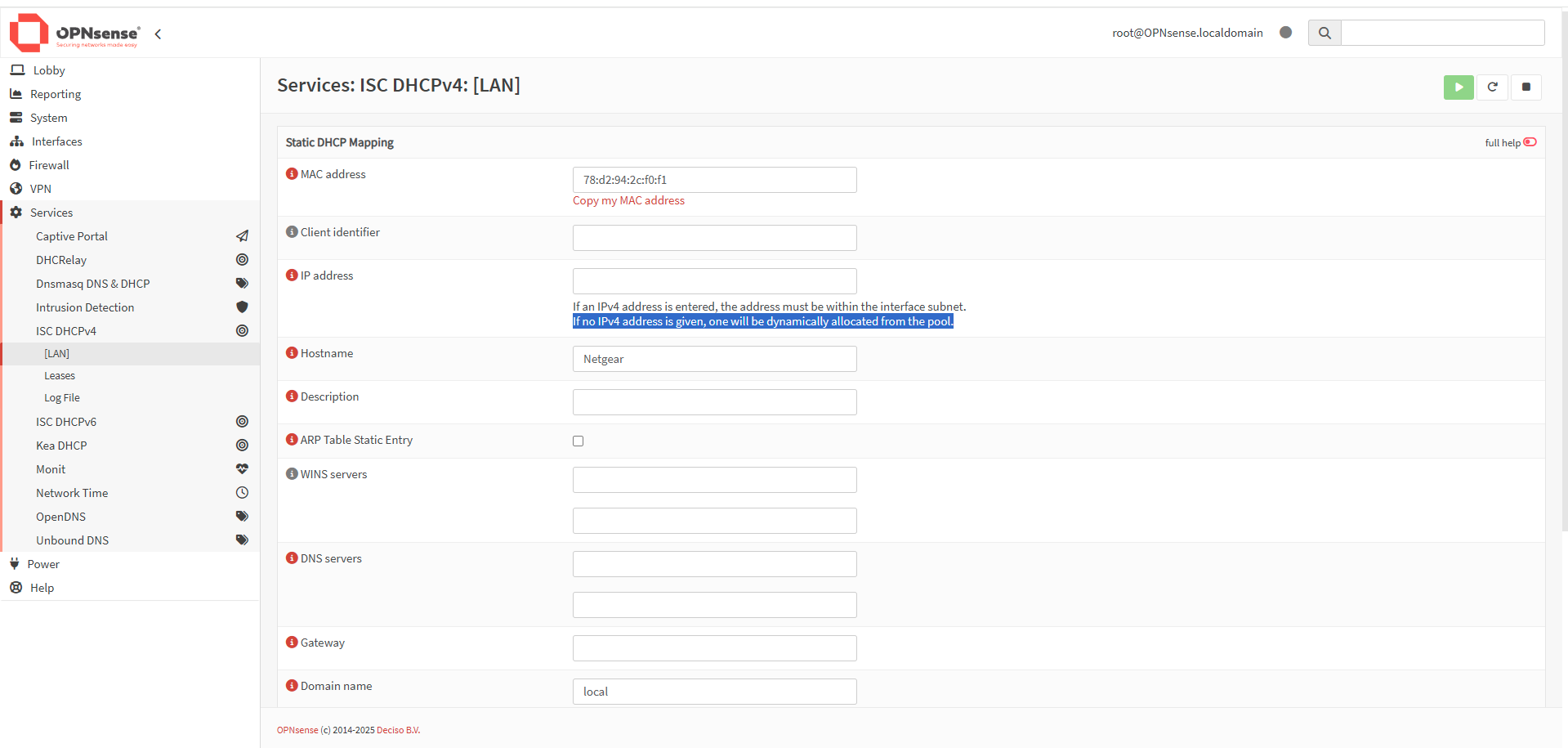Click the info icon next to Client identifier
The width and height of the screenshot is (1568, 748).
[292, 232]
